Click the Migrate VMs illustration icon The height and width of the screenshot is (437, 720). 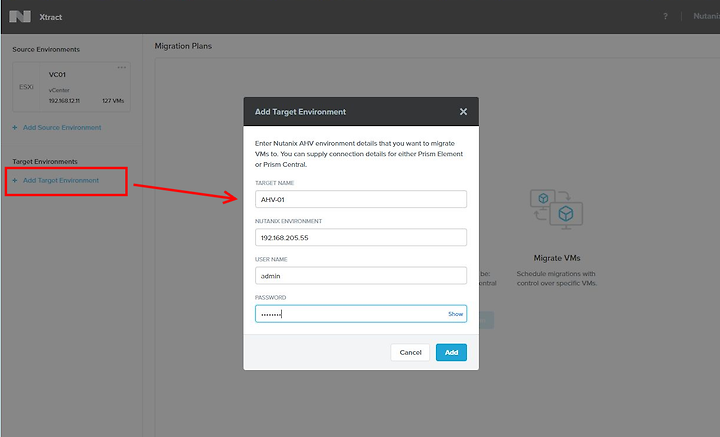(x=556, y=209)
